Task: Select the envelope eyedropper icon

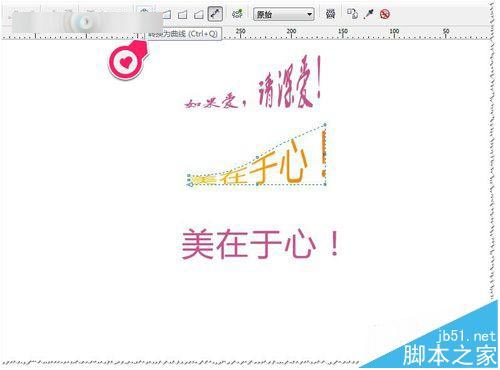Action: (x=369, y=14)
